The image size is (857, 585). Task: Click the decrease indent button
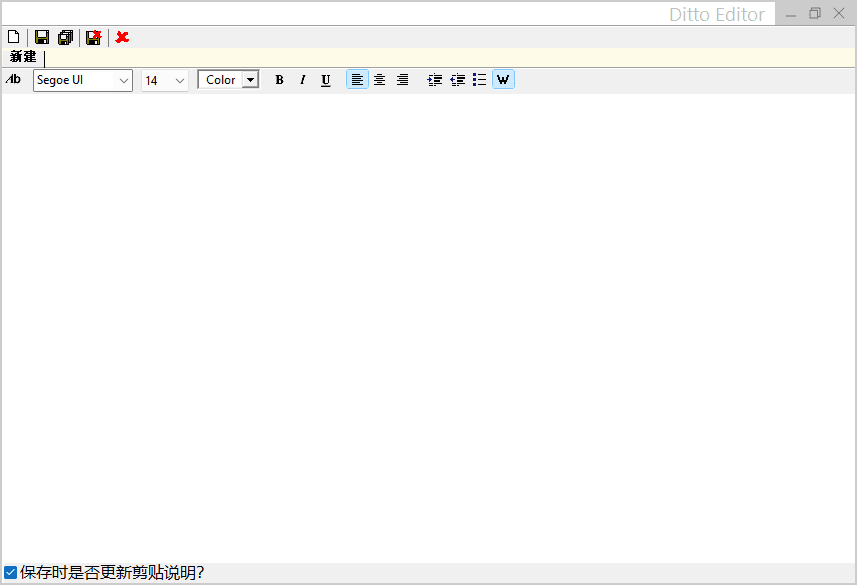458,79
